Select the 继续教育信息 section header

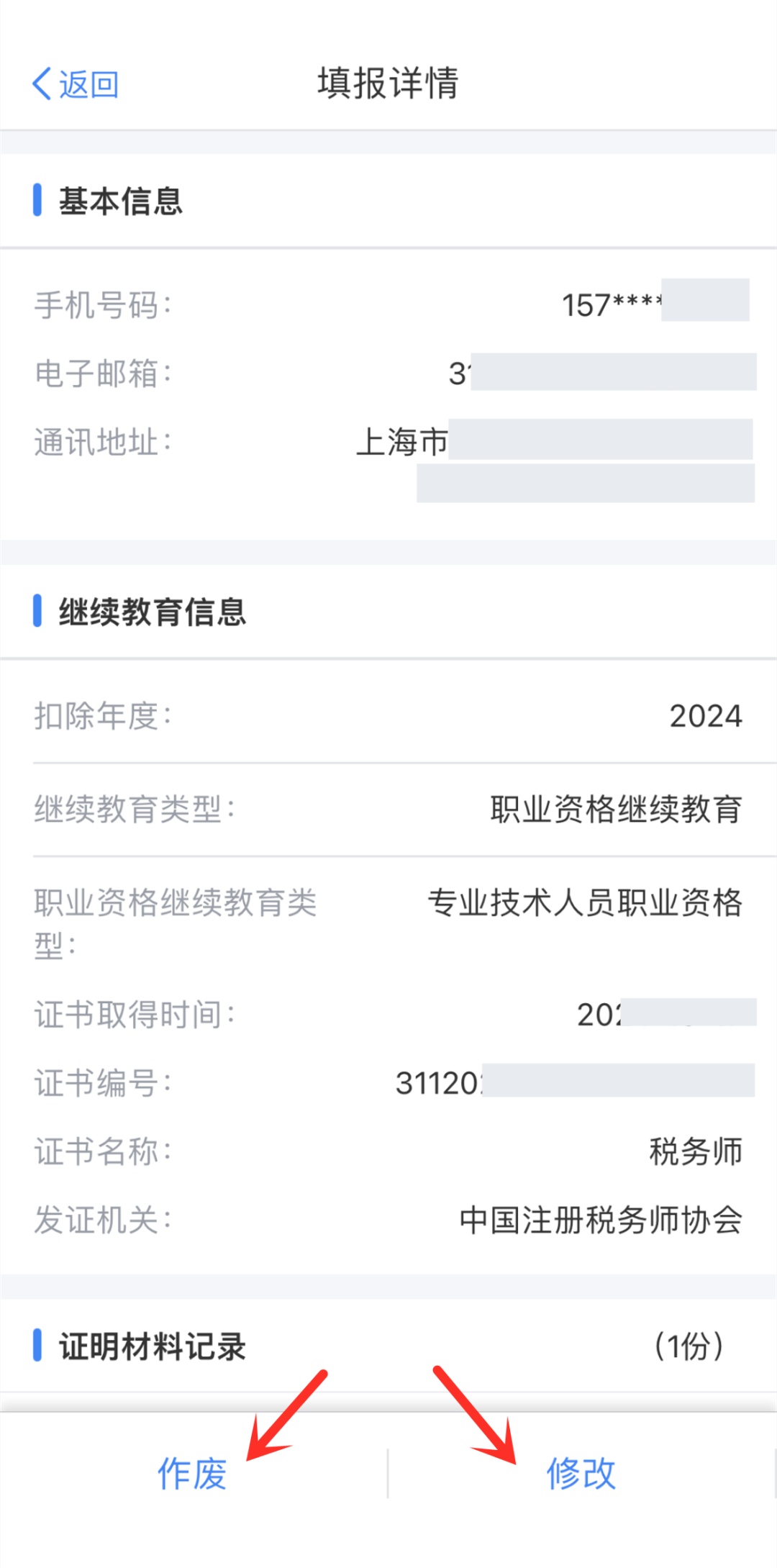click(152, 612)
